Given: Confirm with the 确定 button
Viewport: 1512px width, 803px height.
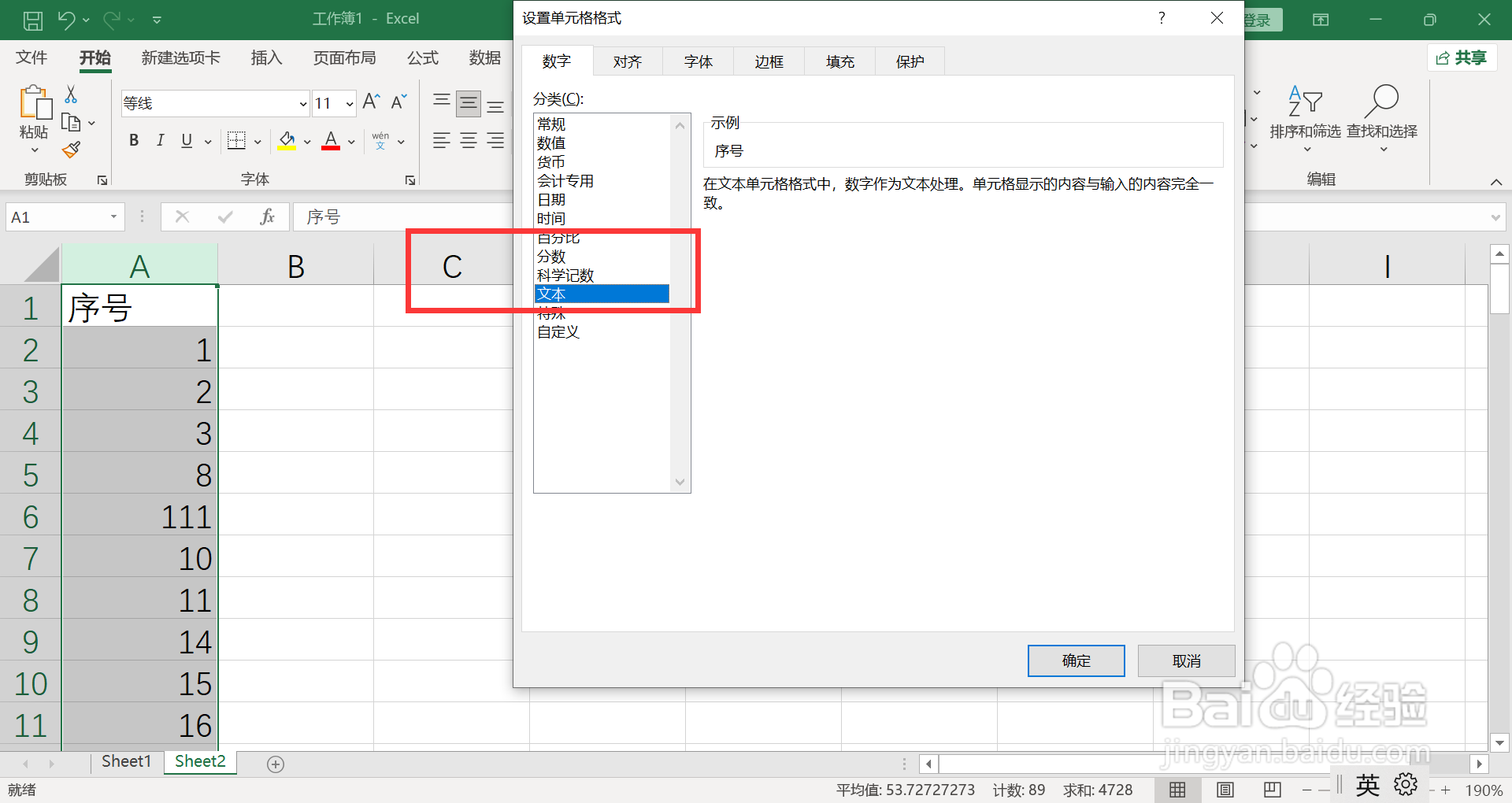Looking at the screenshot, I should (x=1076, y=661).
